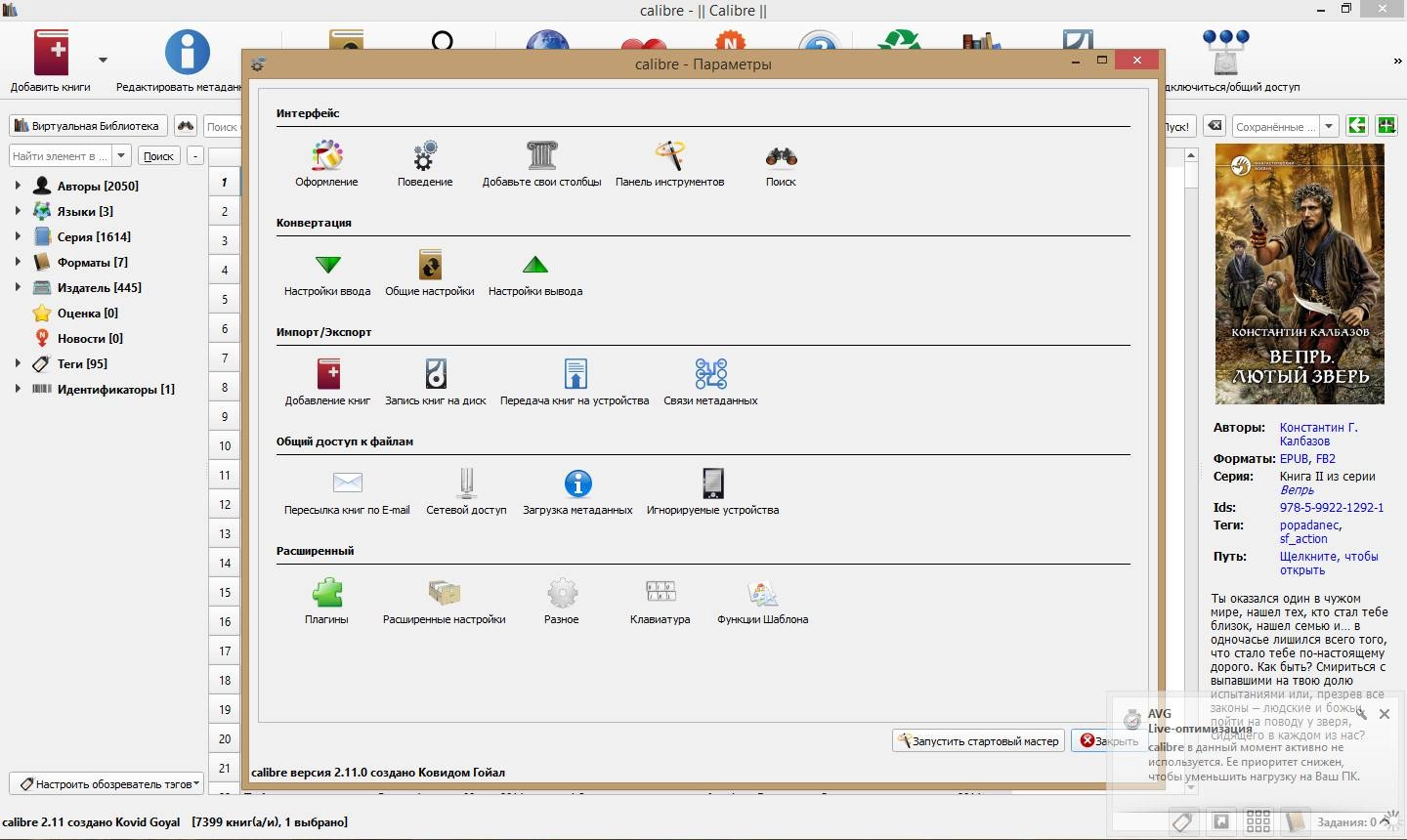Open advanced search binoculars in main window
Screen dimensions: 1407x840
(185, 126)
